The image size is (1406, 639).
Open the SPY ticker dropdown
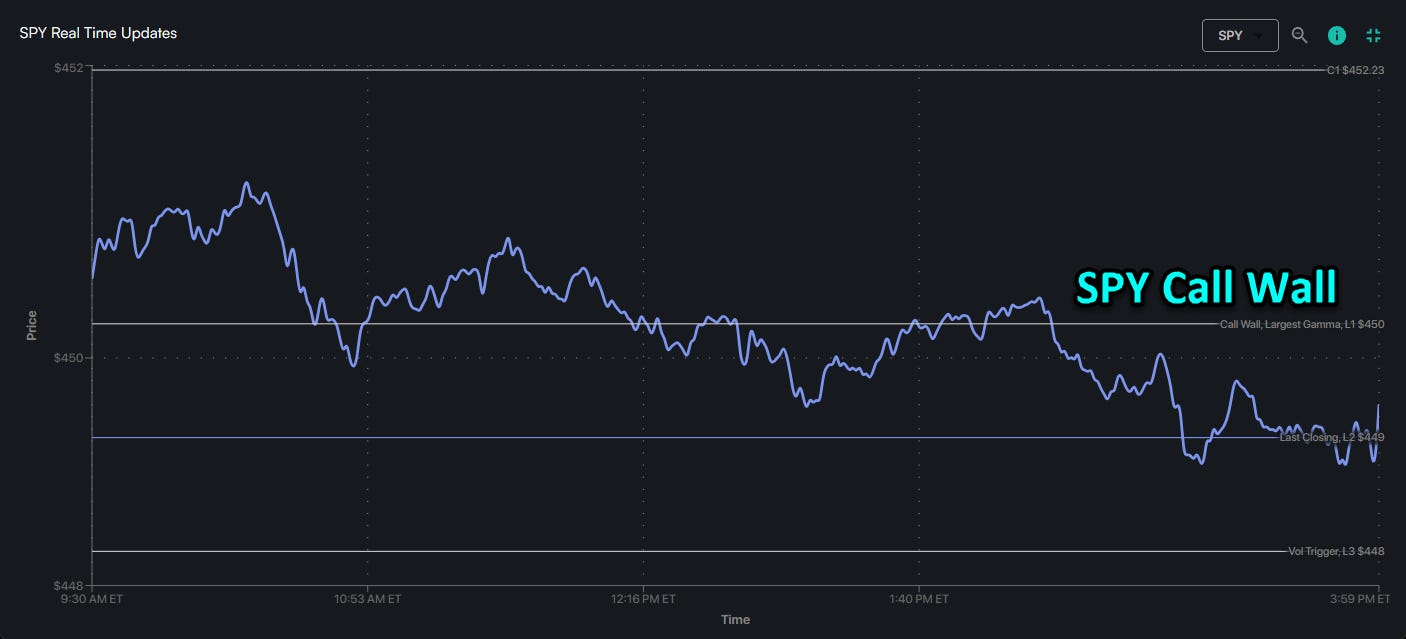click(x=1240, y=35)
